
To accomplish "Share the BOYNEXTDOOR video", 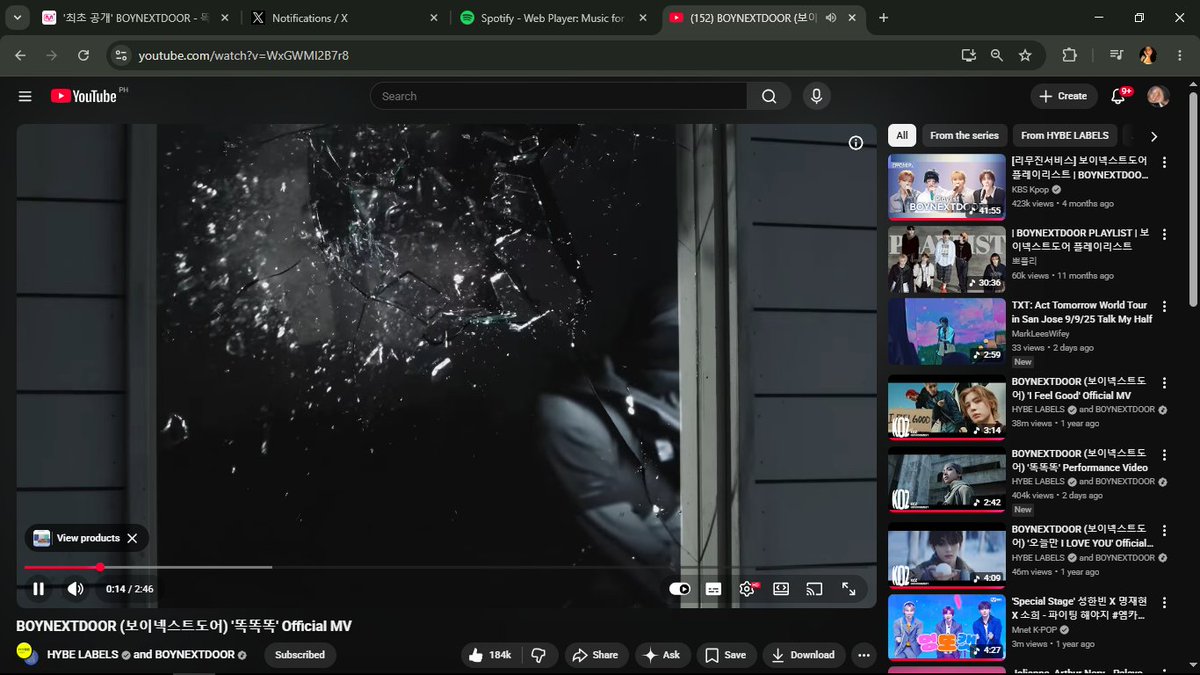I will [595, 655].
